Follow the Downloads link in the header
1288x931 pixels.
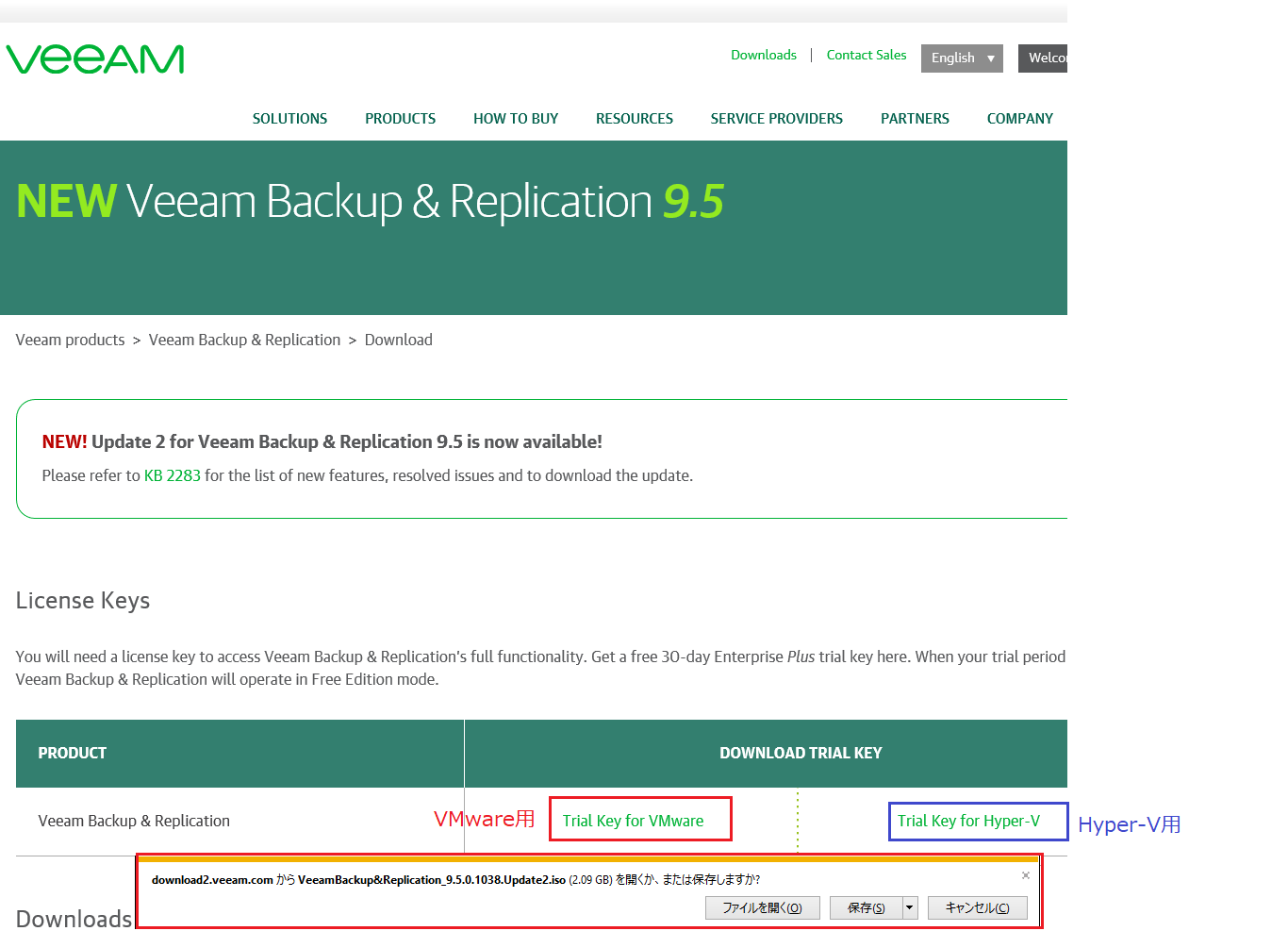(x=764, y=56)
